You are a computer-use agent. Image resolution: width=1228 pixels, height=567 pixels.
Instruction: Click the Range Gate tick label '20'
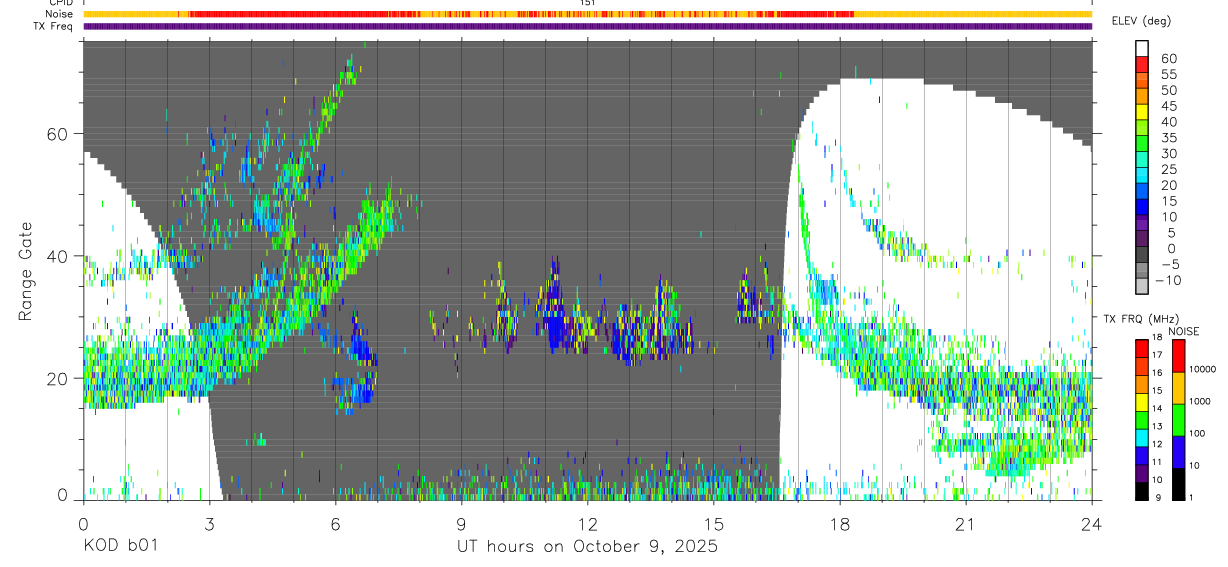click(x=57, y=378)
